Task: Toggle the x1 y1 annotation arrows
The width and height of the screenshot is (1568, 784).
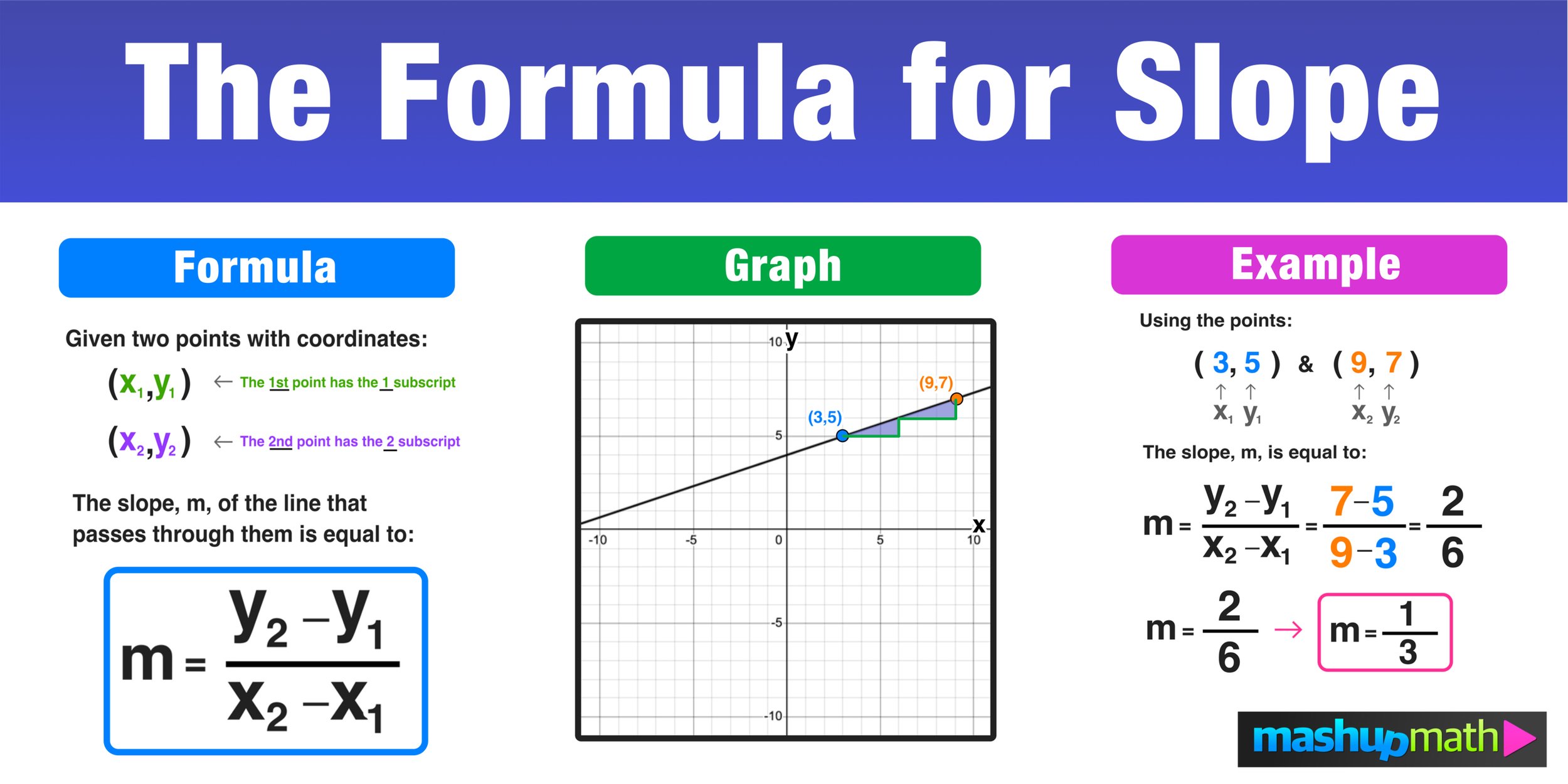Action: pos(3,5)
